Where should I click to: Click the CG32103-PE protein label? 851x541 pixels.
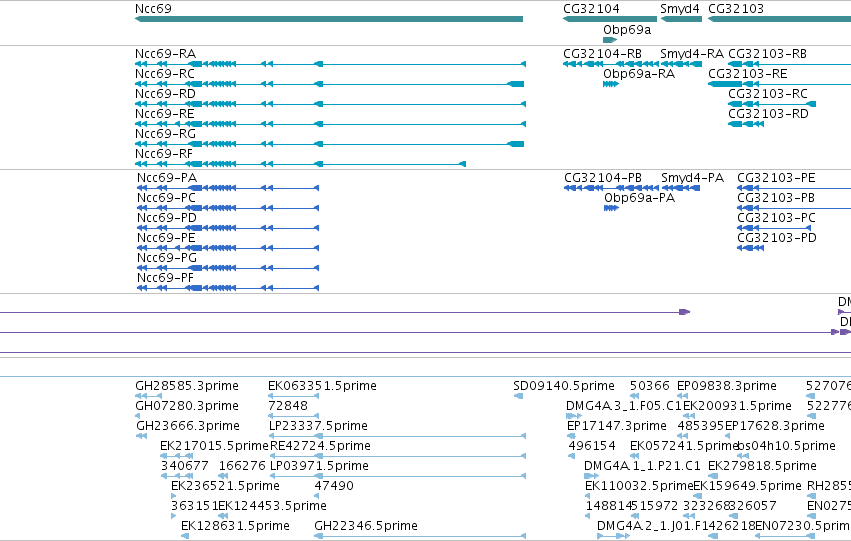pyautogui.click(x=776, y=178)
